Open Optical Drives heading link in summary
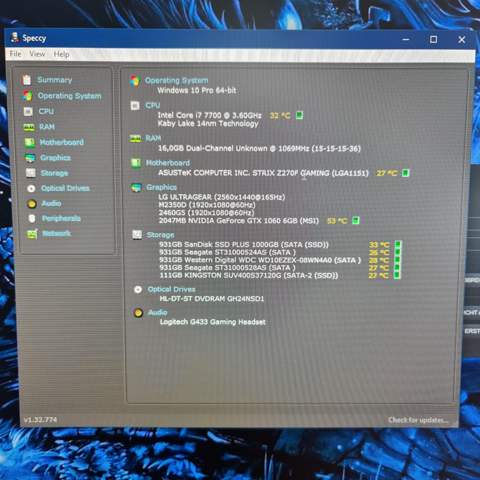The image size is (480, 480). click(x=172, y=289)
